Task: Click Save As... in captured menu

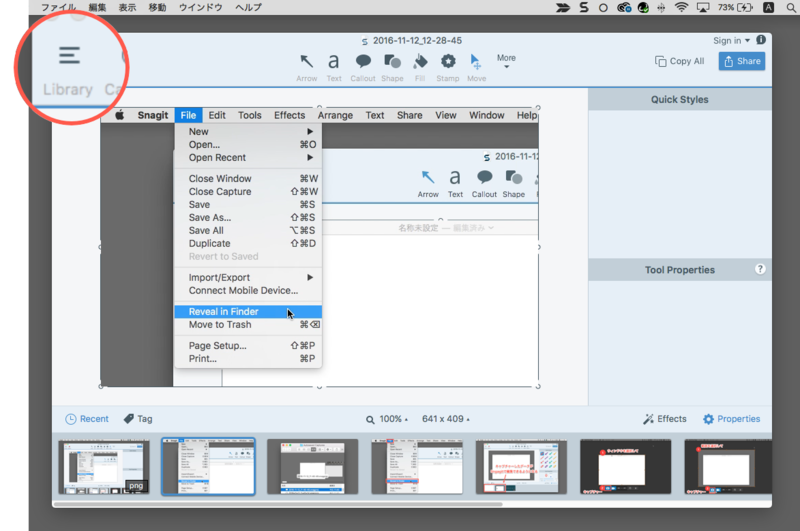Action: pyautogui.click(x=248, y=217)
